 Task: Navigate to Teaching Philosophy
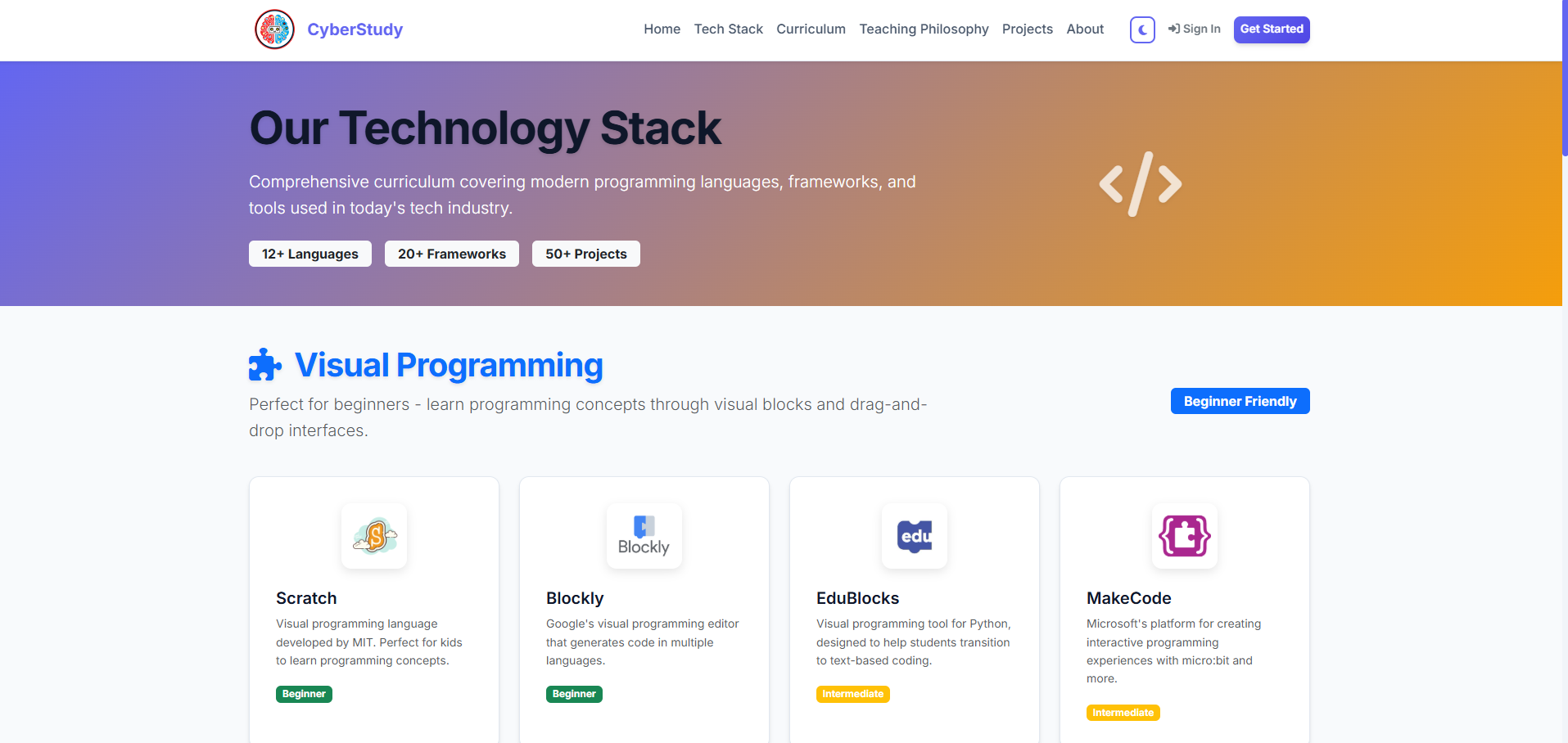point(924,29)
